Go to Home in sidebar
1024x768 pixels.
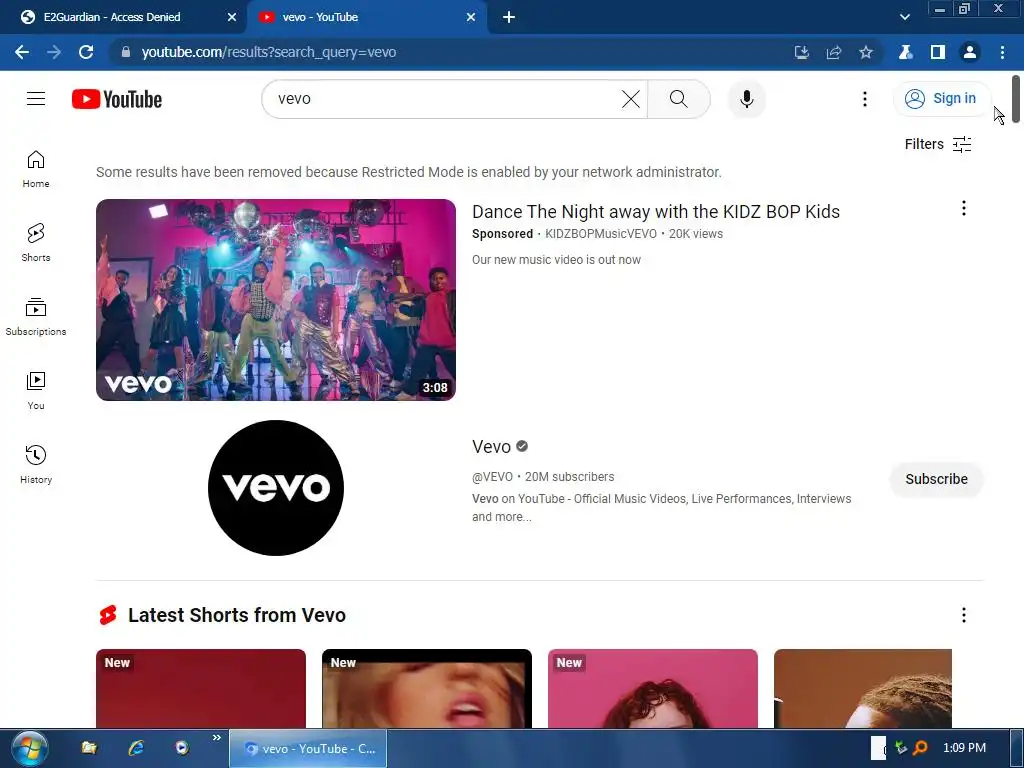point(36,169)
